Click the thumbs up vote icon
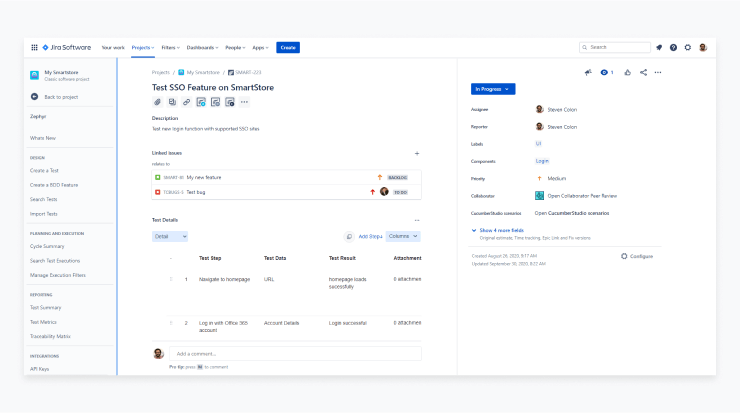740x413 pixels. (x=627, y=72)
